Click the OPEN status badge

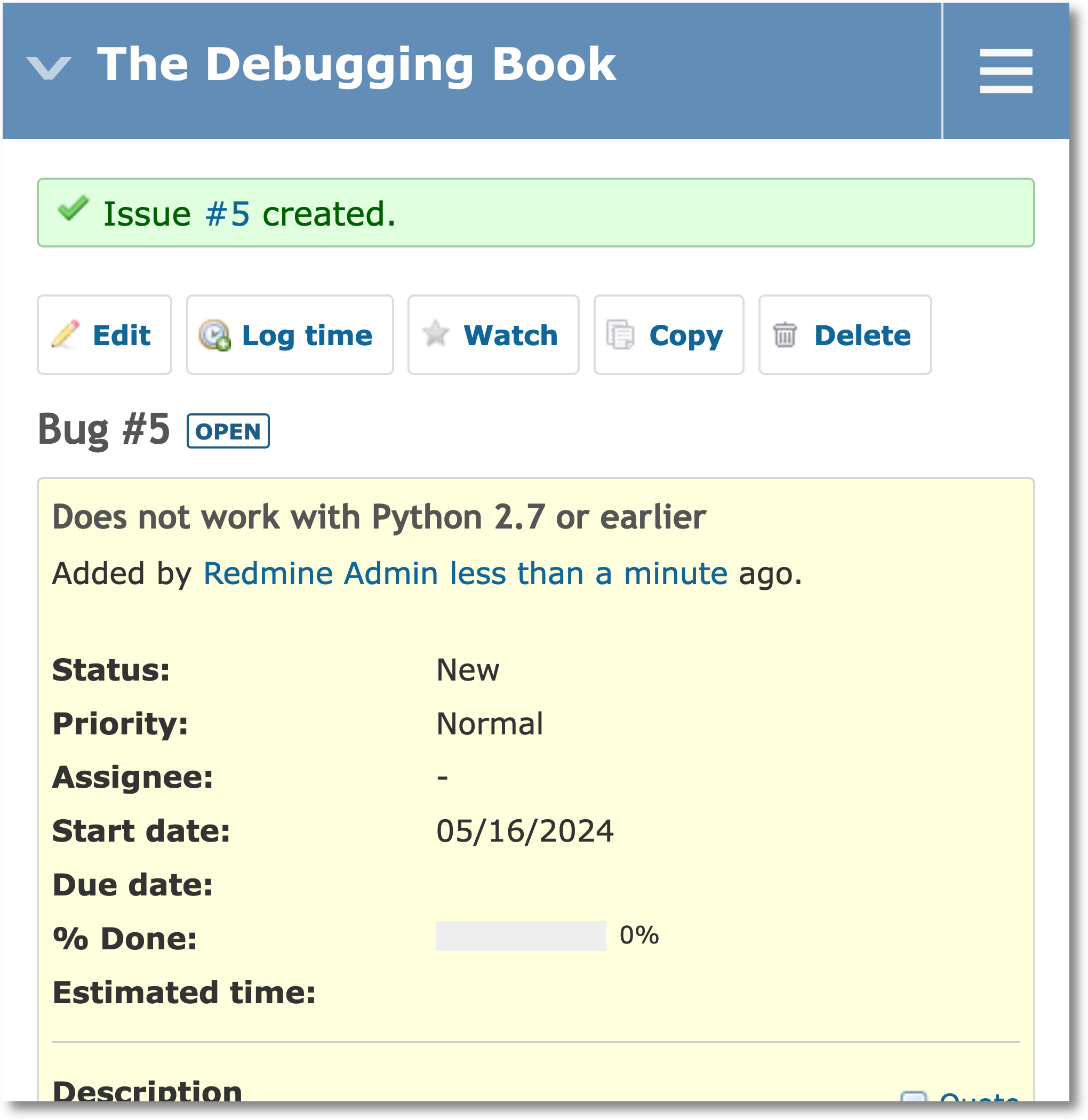click(228, 431)
